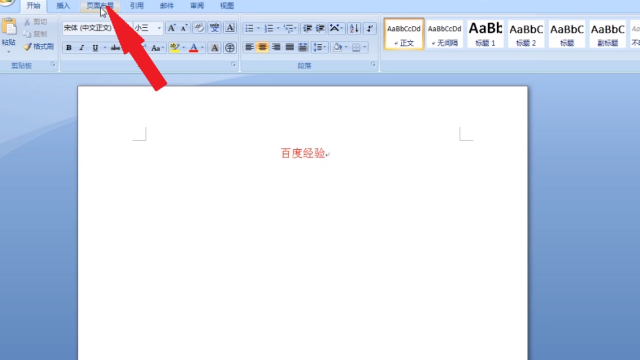Viewport: 640px width, 360px height.
Task: Click the Office button
Action: pyautogui.click(x=7, y=3)
